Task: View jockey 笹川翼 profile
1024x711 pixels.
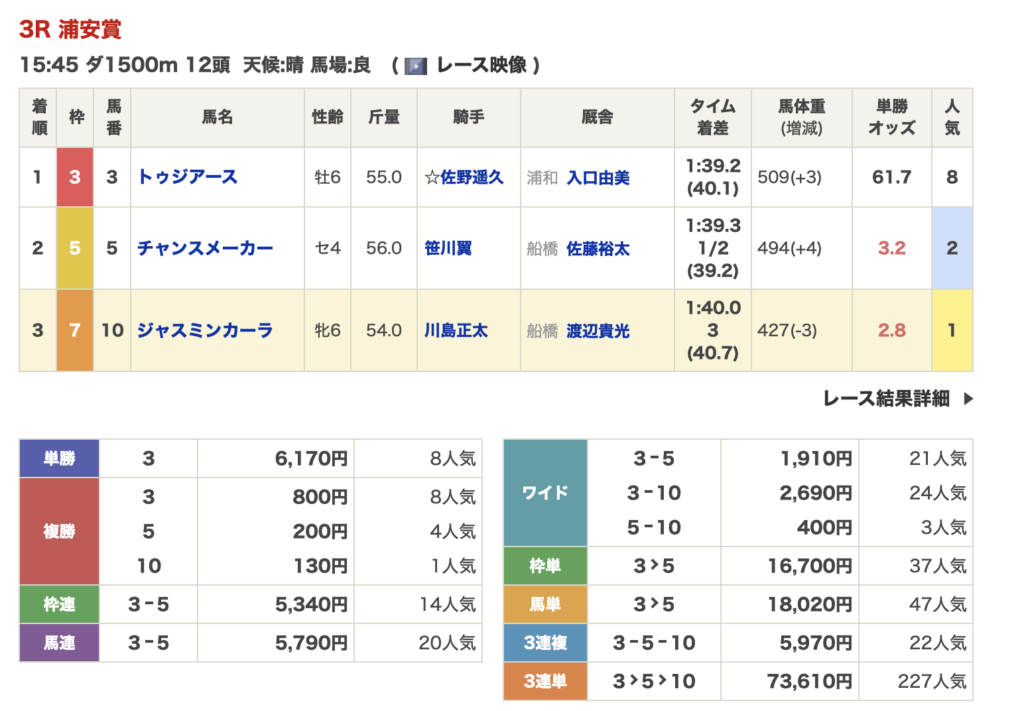Action: (x=449, y=248)
